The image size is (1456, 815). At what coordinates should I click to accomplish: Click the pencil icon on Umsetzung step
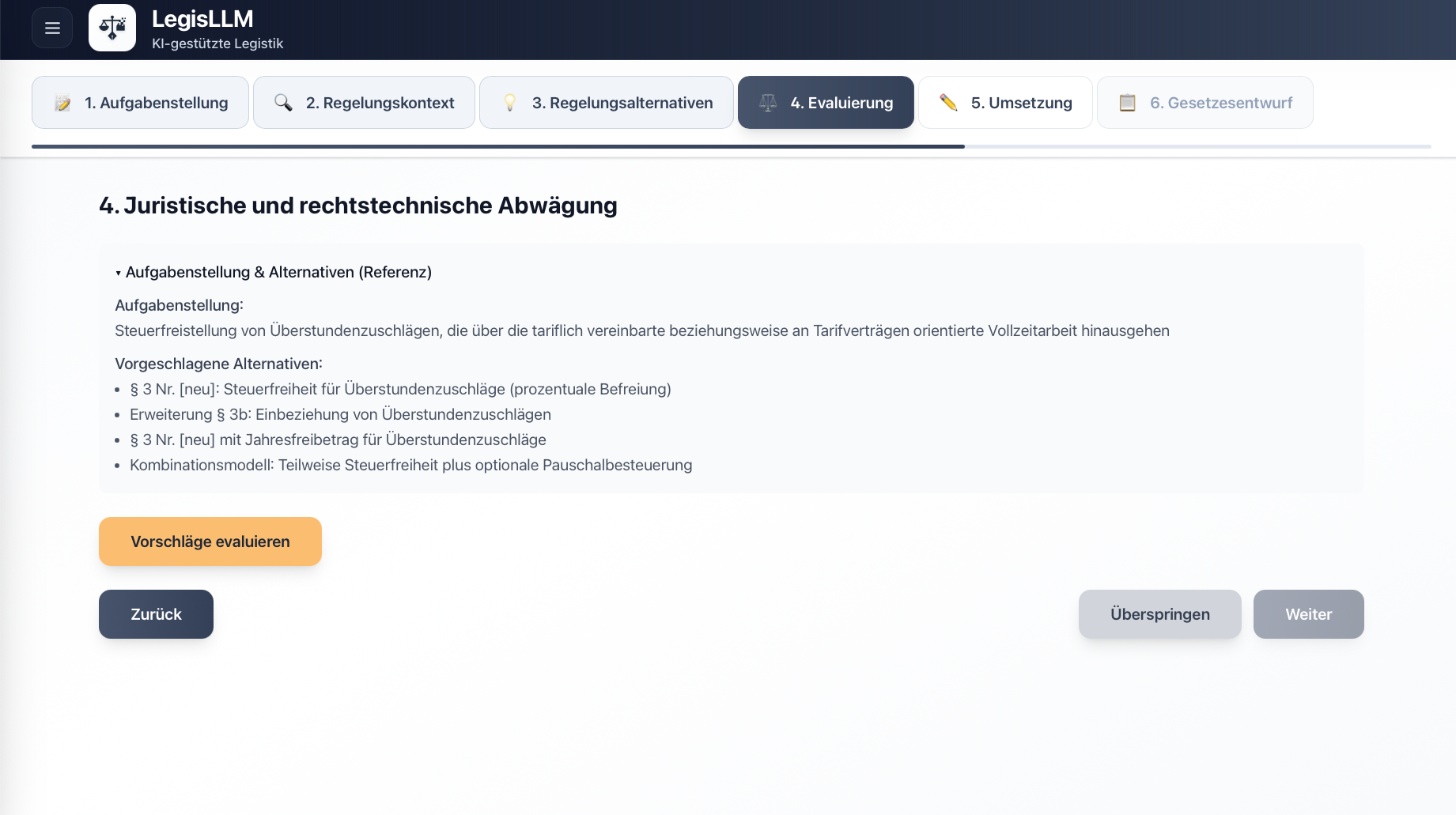948,103
